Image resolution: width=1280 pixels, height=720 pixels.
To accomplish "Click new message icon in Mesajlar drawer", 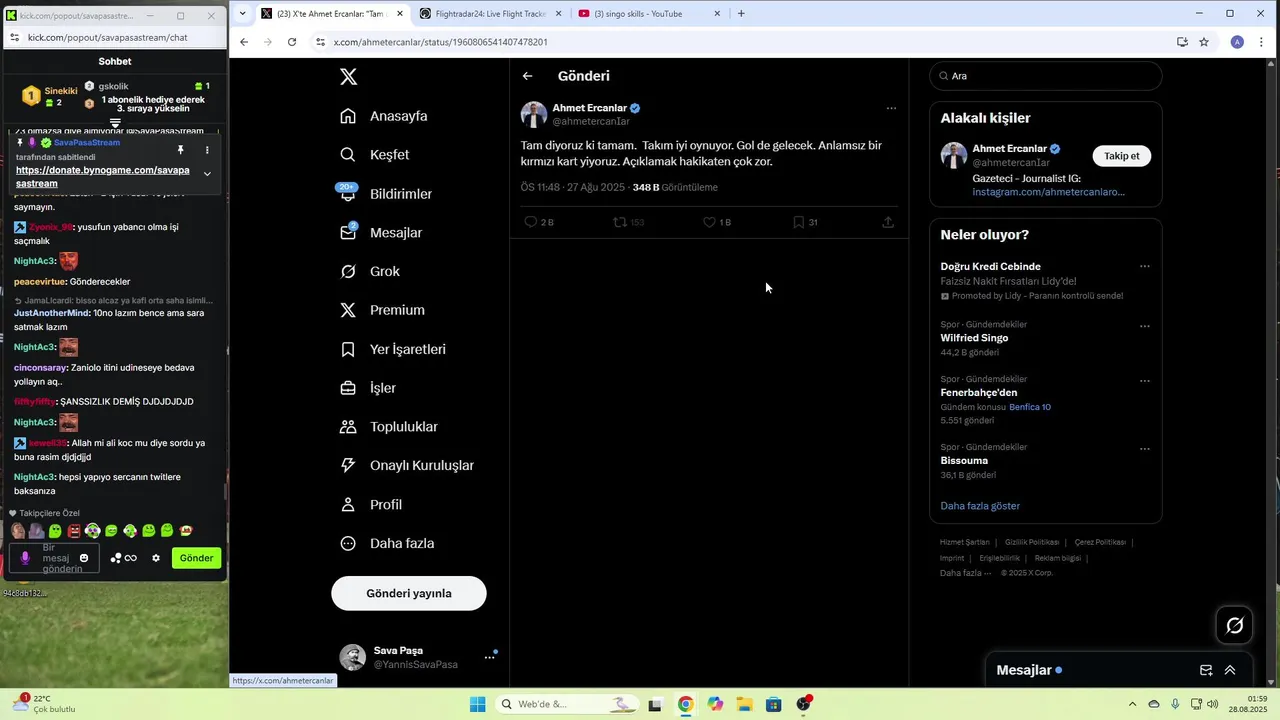I will coord(1206,670).
